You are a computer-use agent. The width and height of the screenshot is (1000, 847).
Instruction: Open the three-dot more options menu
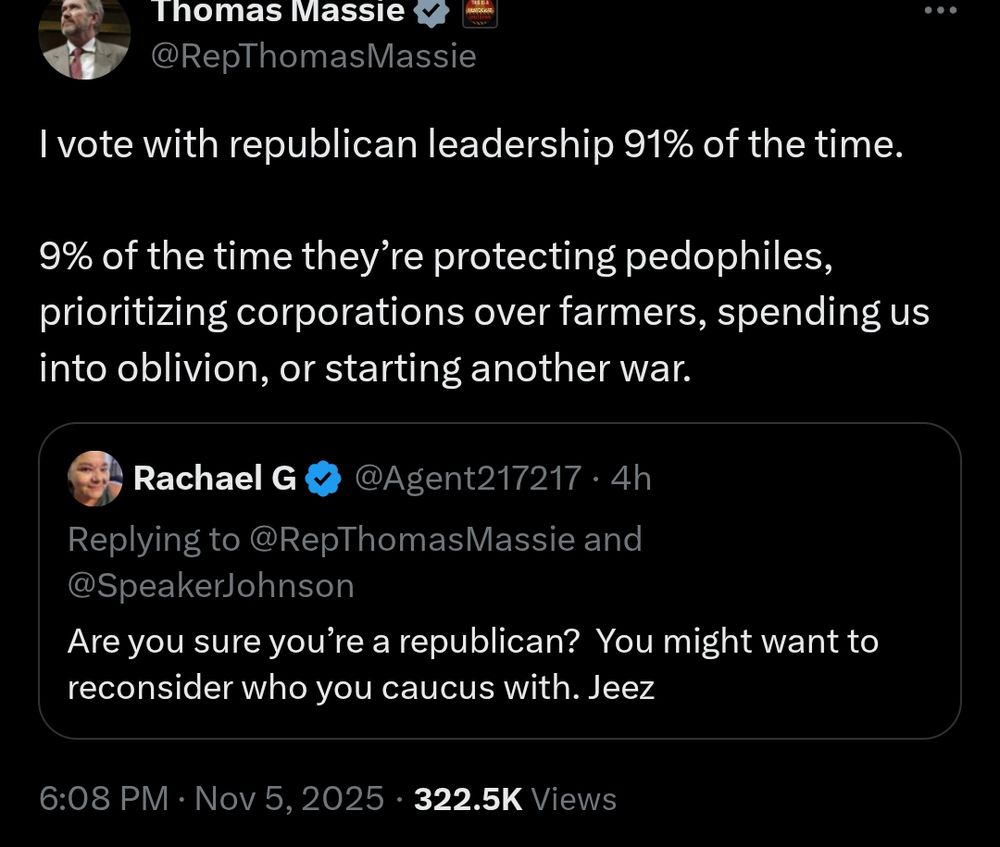coord(939,11)
